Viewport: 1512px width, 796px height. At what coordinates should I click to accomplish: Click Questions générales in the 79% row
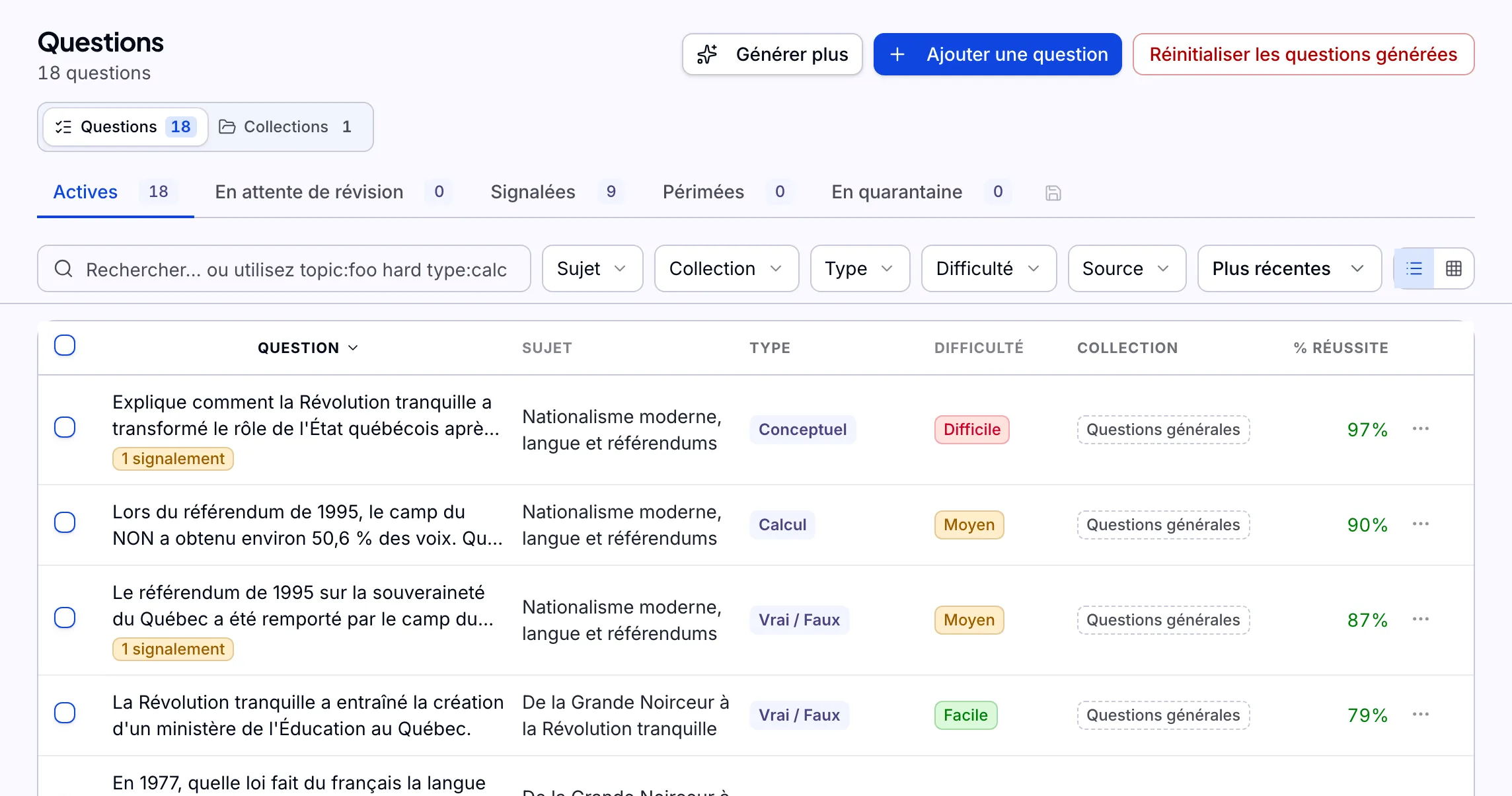pos(1164,715)
